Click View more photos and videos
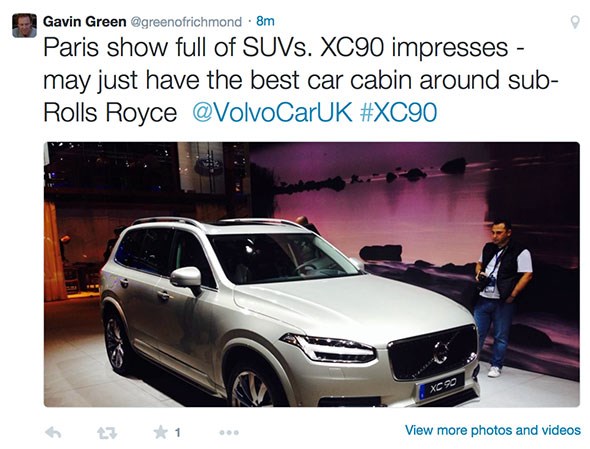The width and height of the screenshot is (590, 449). point(493,430)
